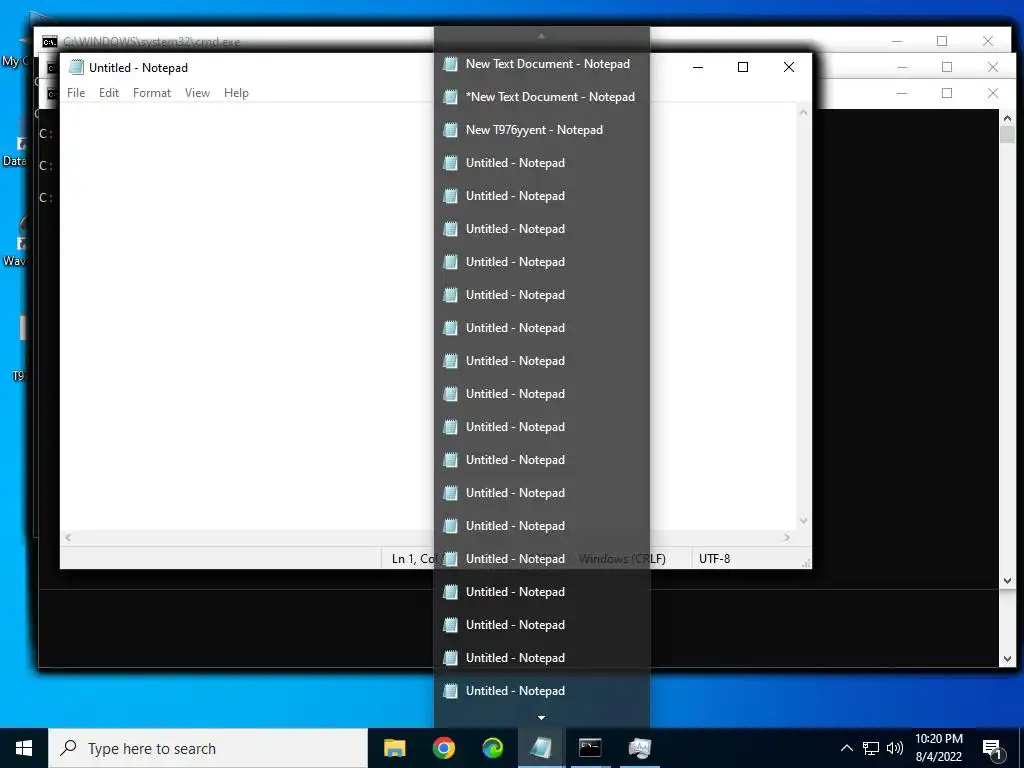Open network status from the system tray
Viewport: 1024px width, 768px height.
pyautogui.click(x=871, y=748)
